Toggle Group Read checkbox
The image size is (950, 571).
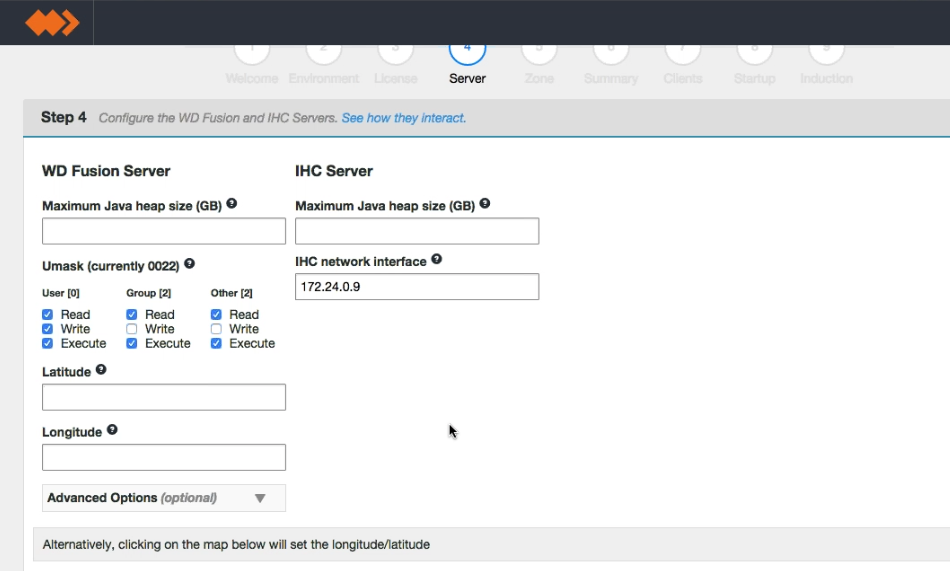tap(131, 315)
